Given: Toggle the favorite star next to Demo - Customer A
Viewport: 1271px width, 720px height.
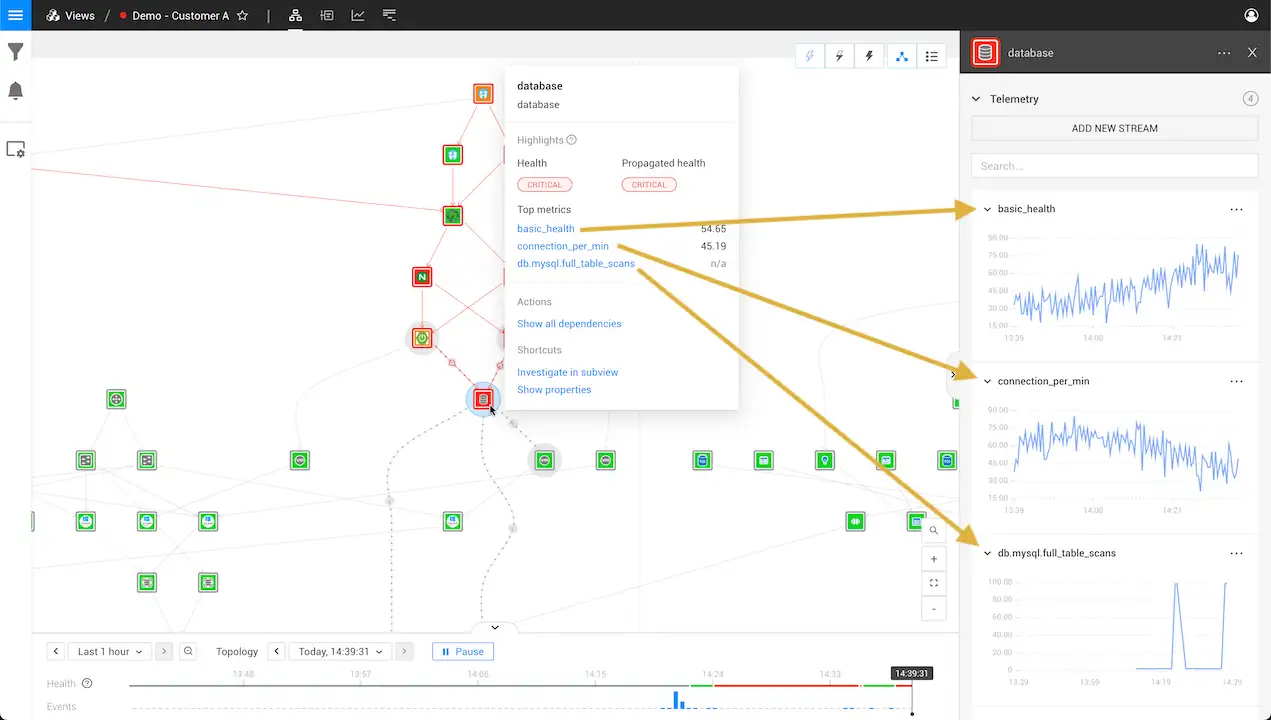Looking at the screenshot, I should click(241, 15).
